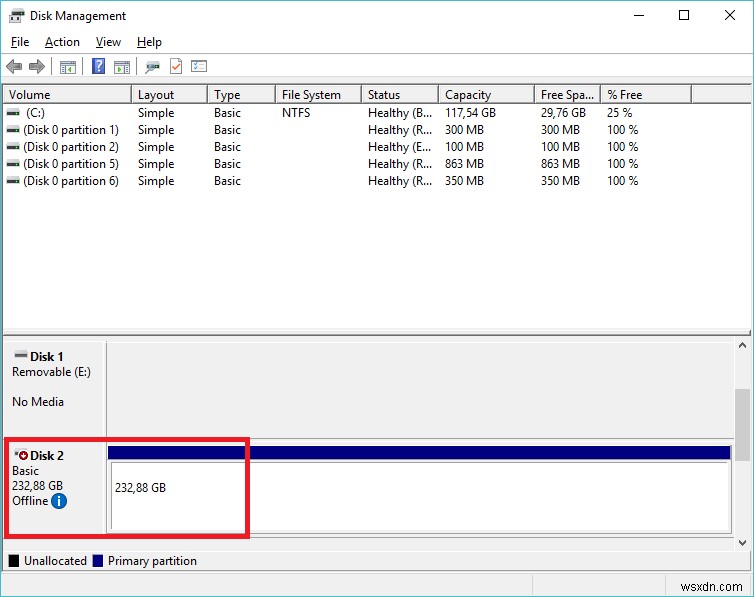Sort by the % Free column header
This screenshot has width=754, height=597.
pos(646,95)
